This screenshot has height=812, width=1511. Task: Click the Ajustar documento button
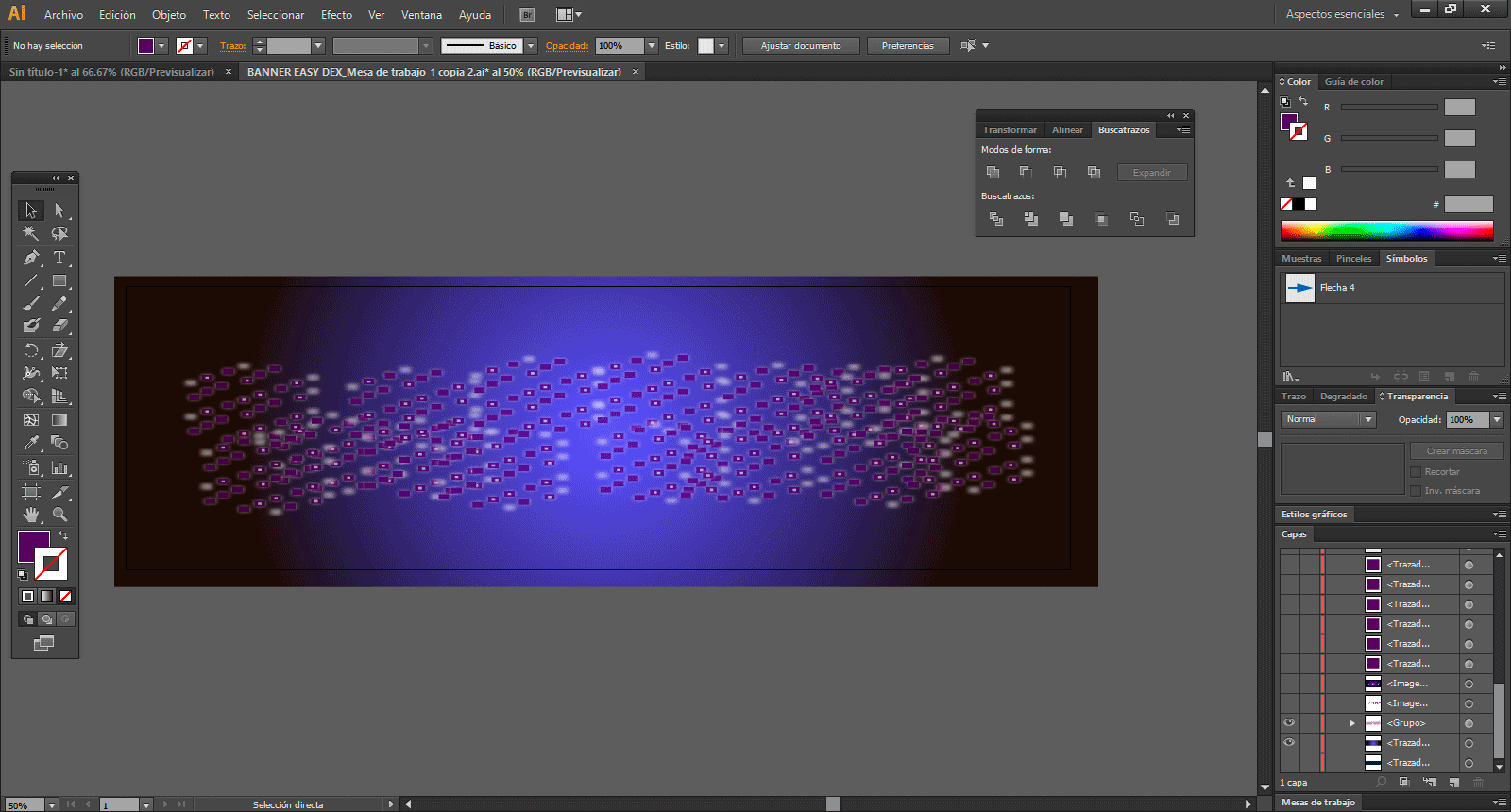pyautogui.click(x=801, y=45)
